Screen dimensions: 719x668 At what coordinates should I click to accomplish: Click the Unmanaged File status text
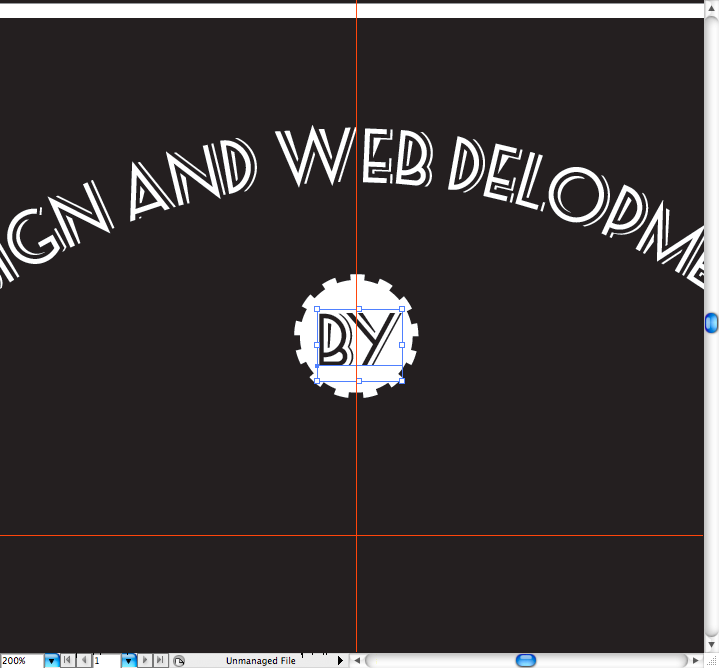point(260,661)
